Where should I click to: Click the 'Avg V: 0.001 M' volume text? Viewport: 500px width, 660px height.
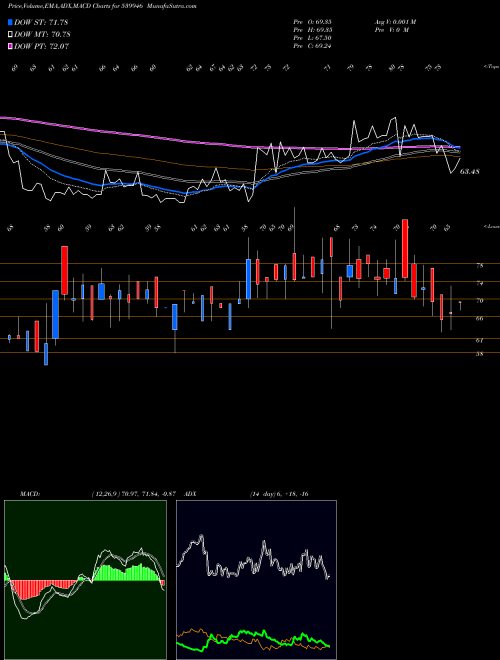pos(395,22)
